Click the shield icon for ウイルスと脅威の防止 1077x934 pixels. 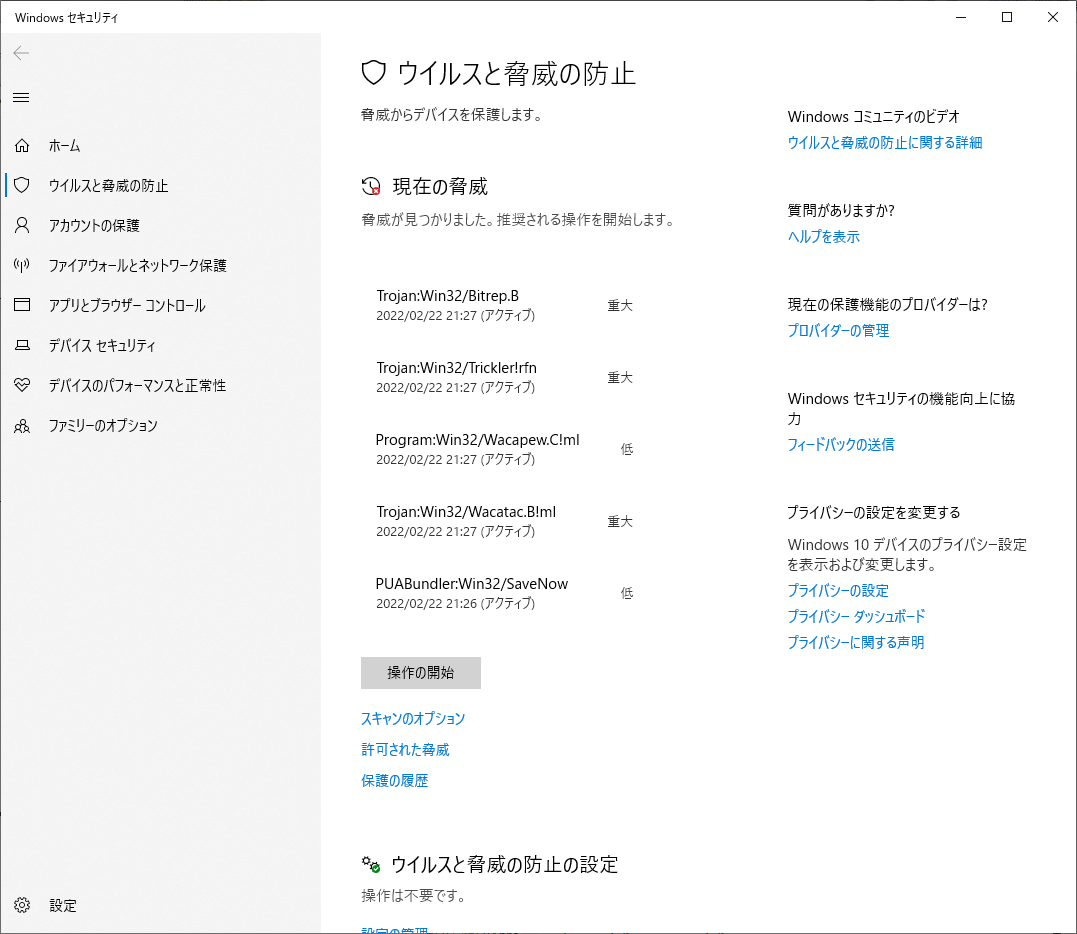(x=22, y=185)
